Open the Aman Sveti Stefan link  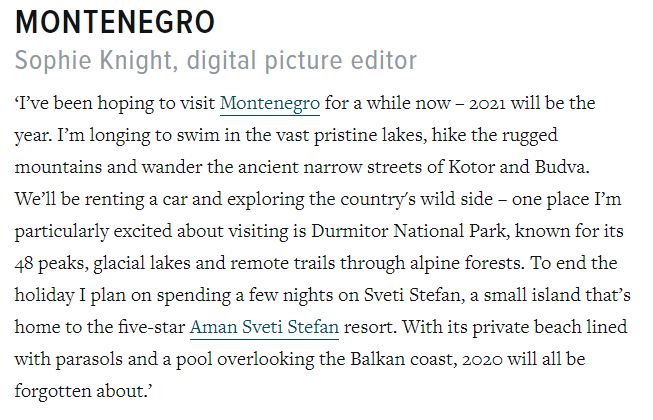(x=264, y=327)
